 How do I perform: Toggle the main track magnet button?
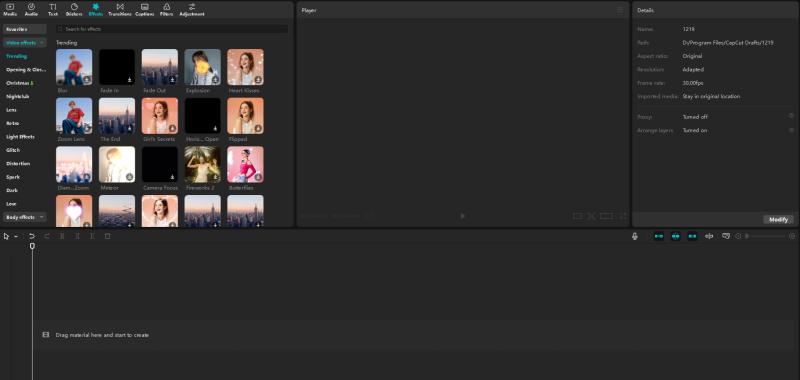(x=659, y=236)
